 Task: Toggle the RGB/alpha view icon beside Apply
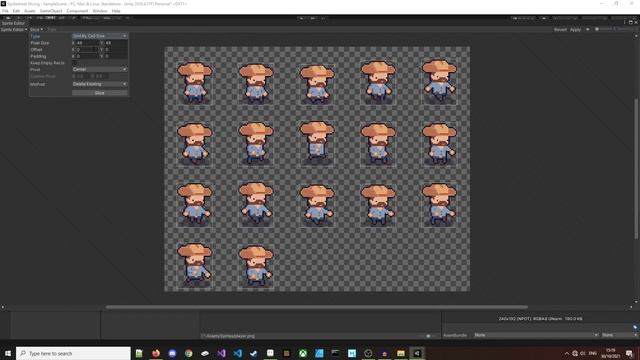click(588, 29)
